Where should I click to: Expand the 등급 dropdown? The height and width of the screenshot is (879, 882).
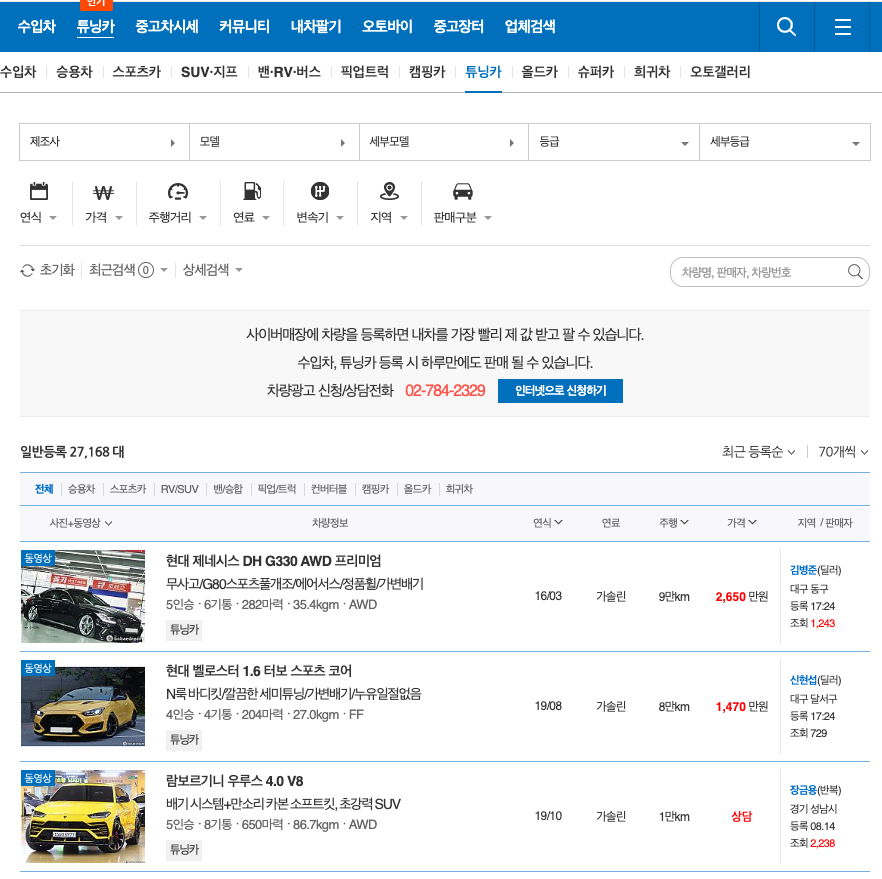tap(614, 142)
